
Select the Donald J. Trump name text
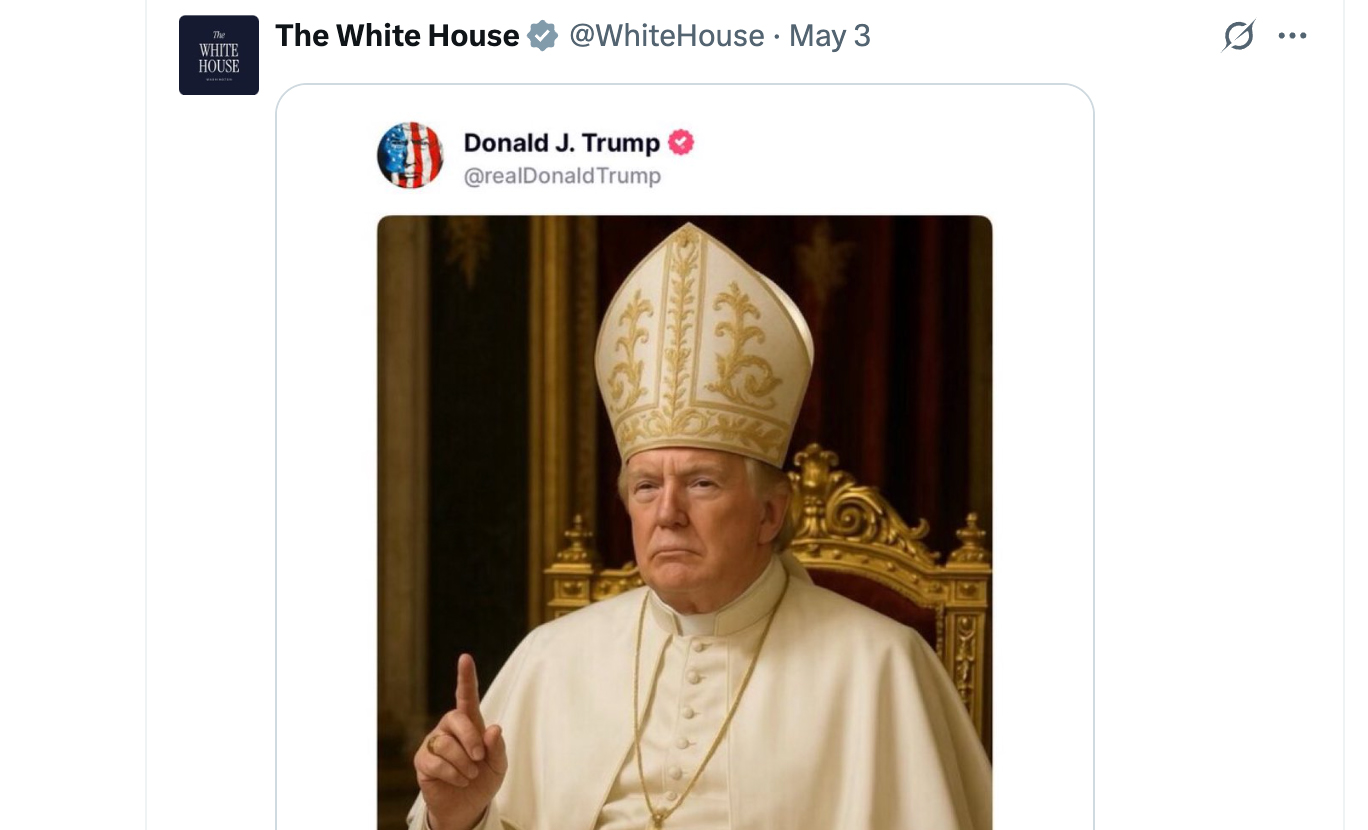click(x=561, y=142)
